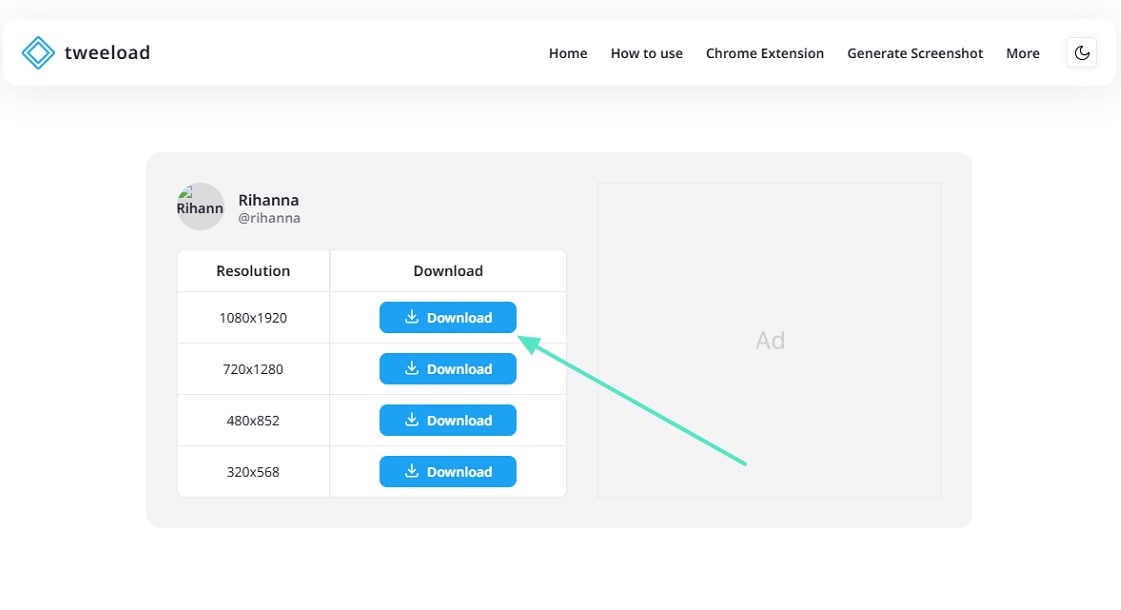
Task: Download the 1080x1920 video
Action: click(x=448, y=318)
